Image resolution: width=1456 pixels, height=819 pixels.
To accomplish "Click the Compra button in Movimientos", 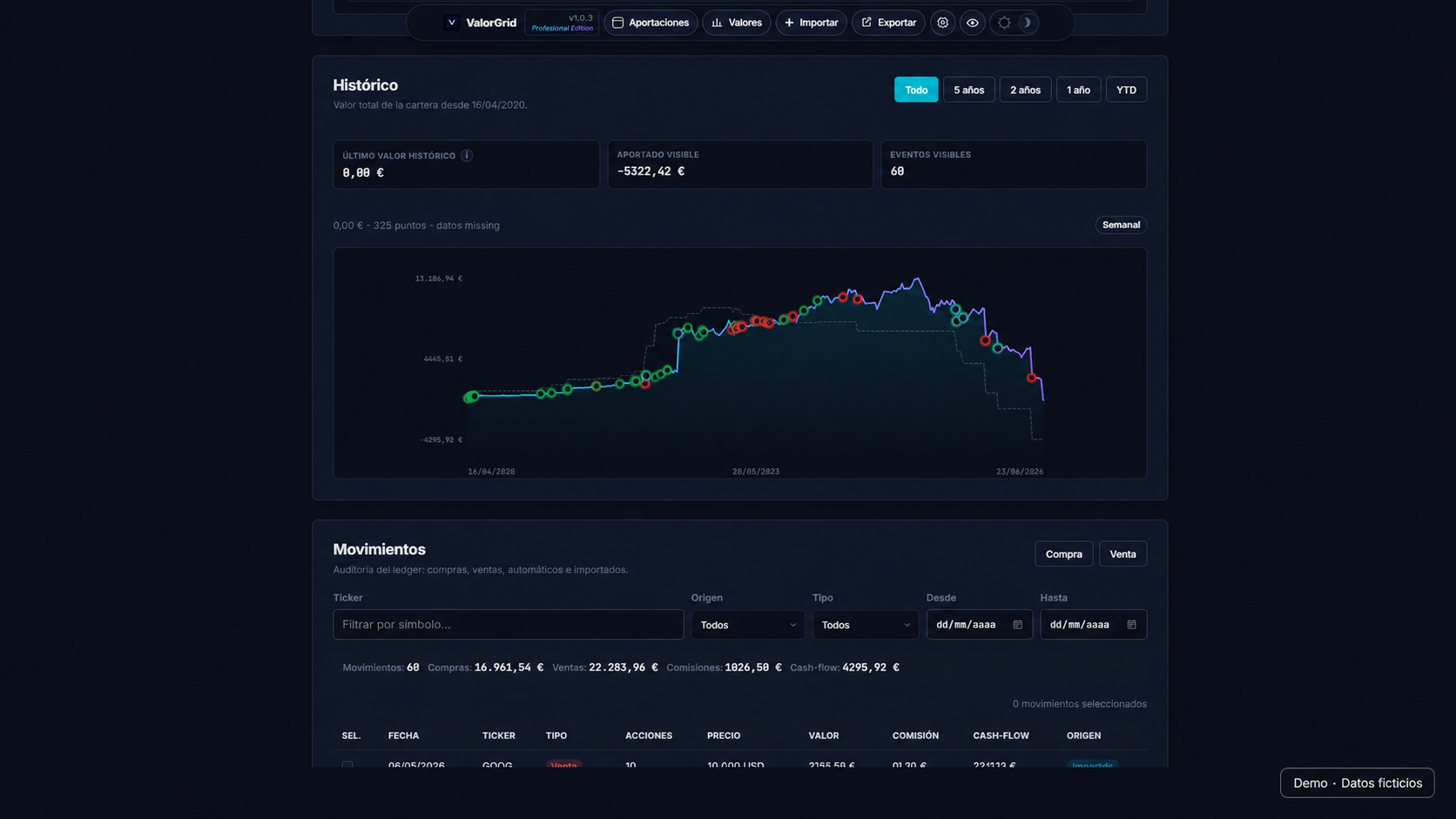I will (x=1063, y=554).
